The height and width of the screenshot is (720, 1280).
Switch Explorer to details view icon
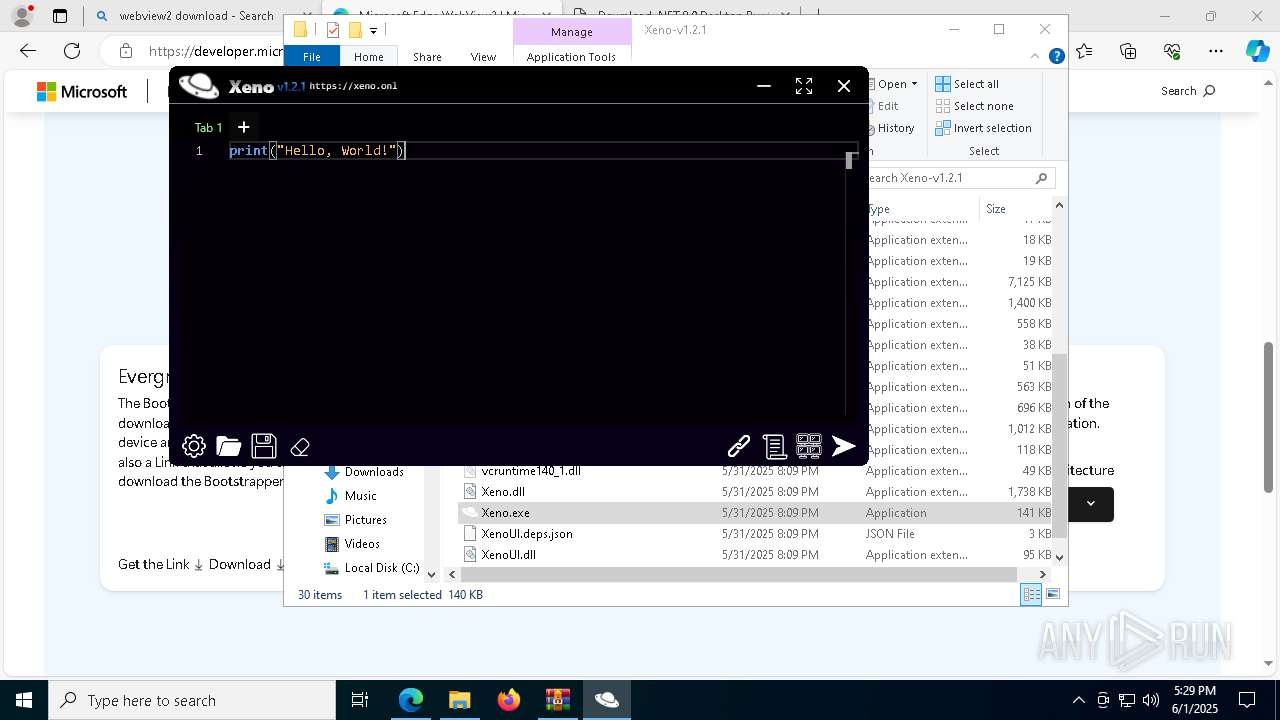[1031, 595]
